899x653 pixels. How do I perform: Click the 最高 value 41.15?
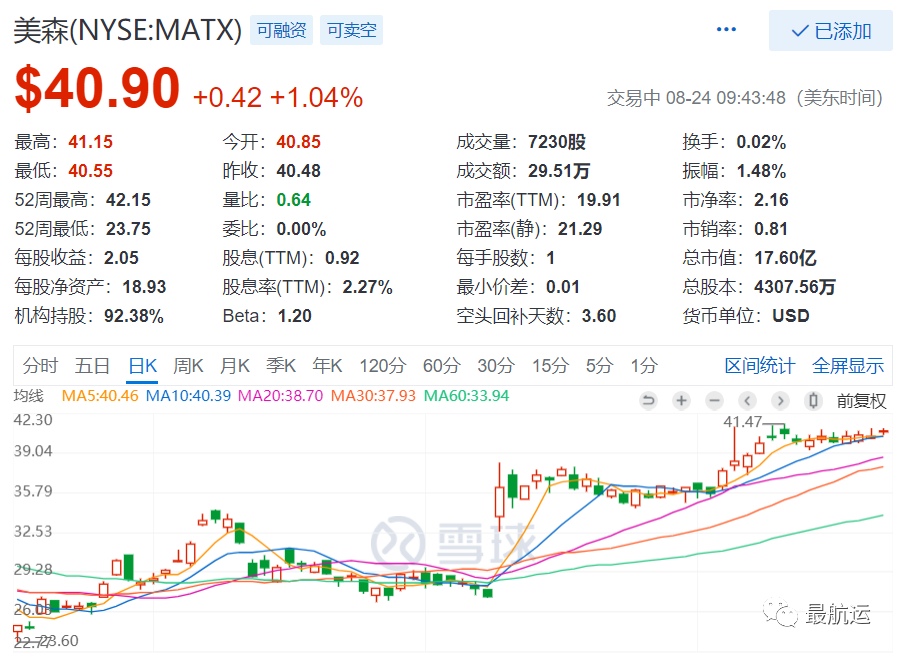91,142
